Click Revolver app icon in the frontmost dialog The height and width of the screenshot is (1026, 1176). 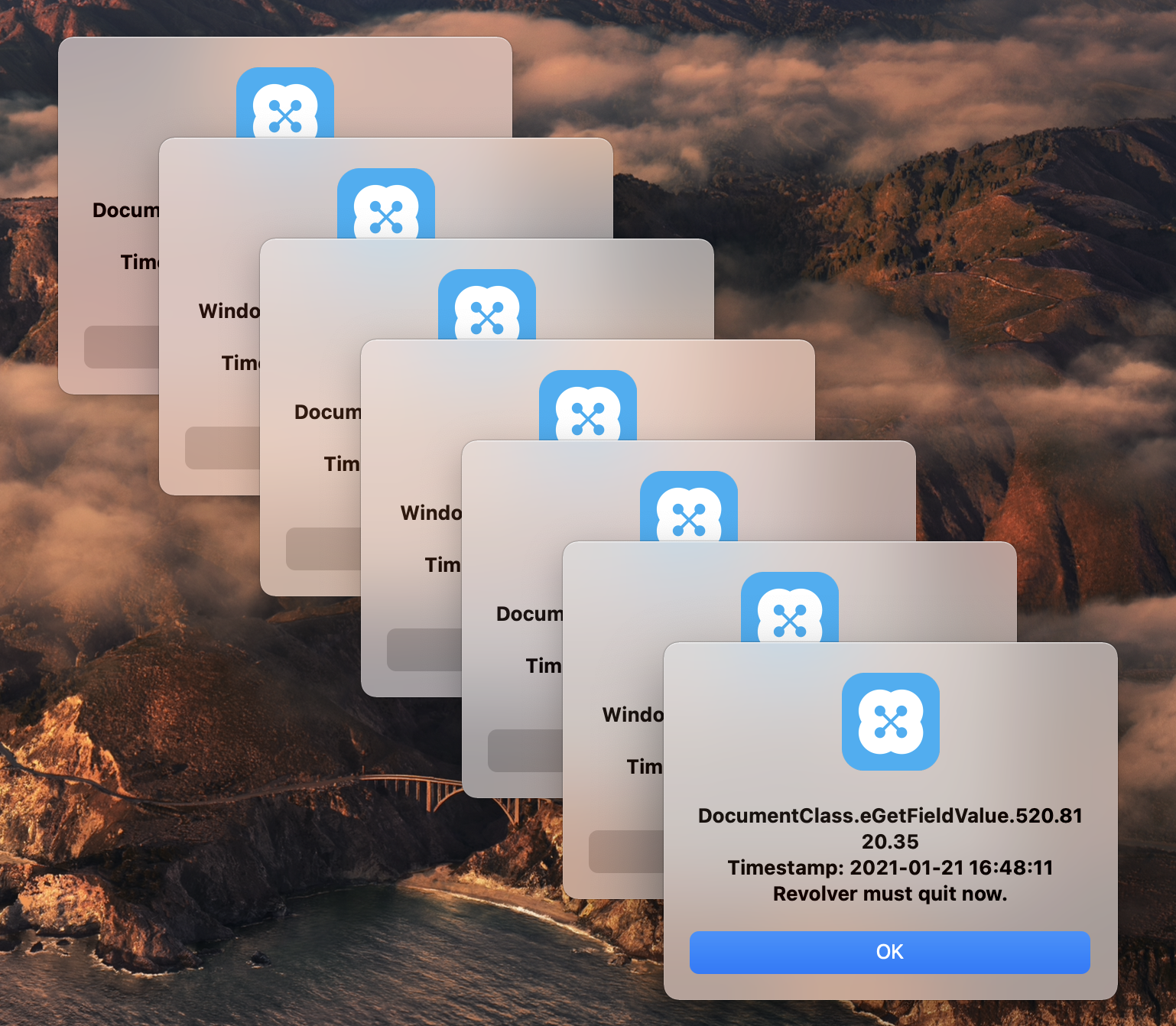[x=890, y=721]
